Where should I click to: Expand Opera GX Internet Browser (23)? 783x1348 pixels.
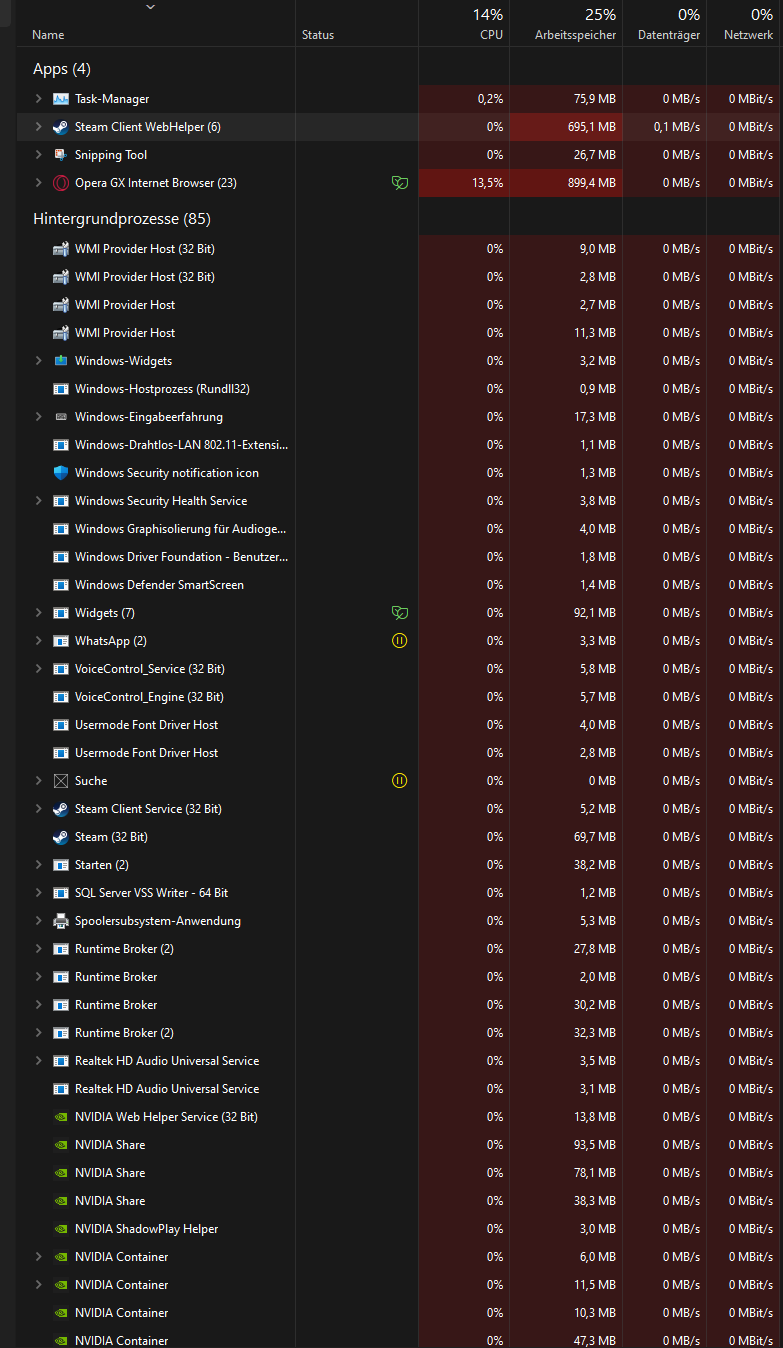tap(38, 183)
